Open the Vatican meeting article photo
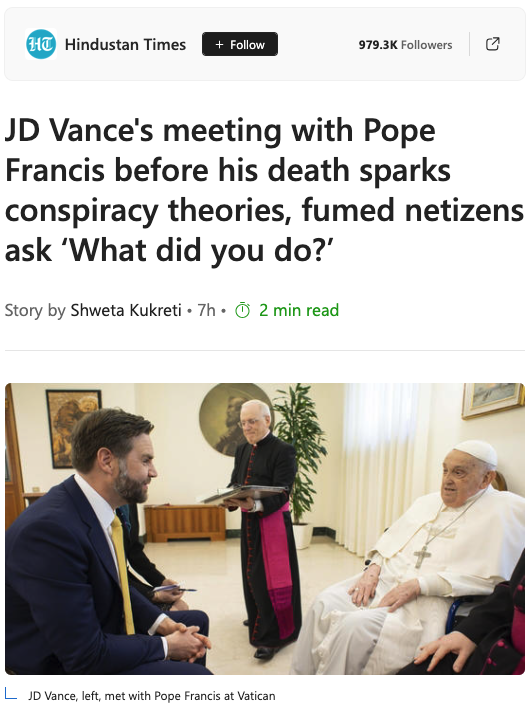 click(x=265, y=529)
